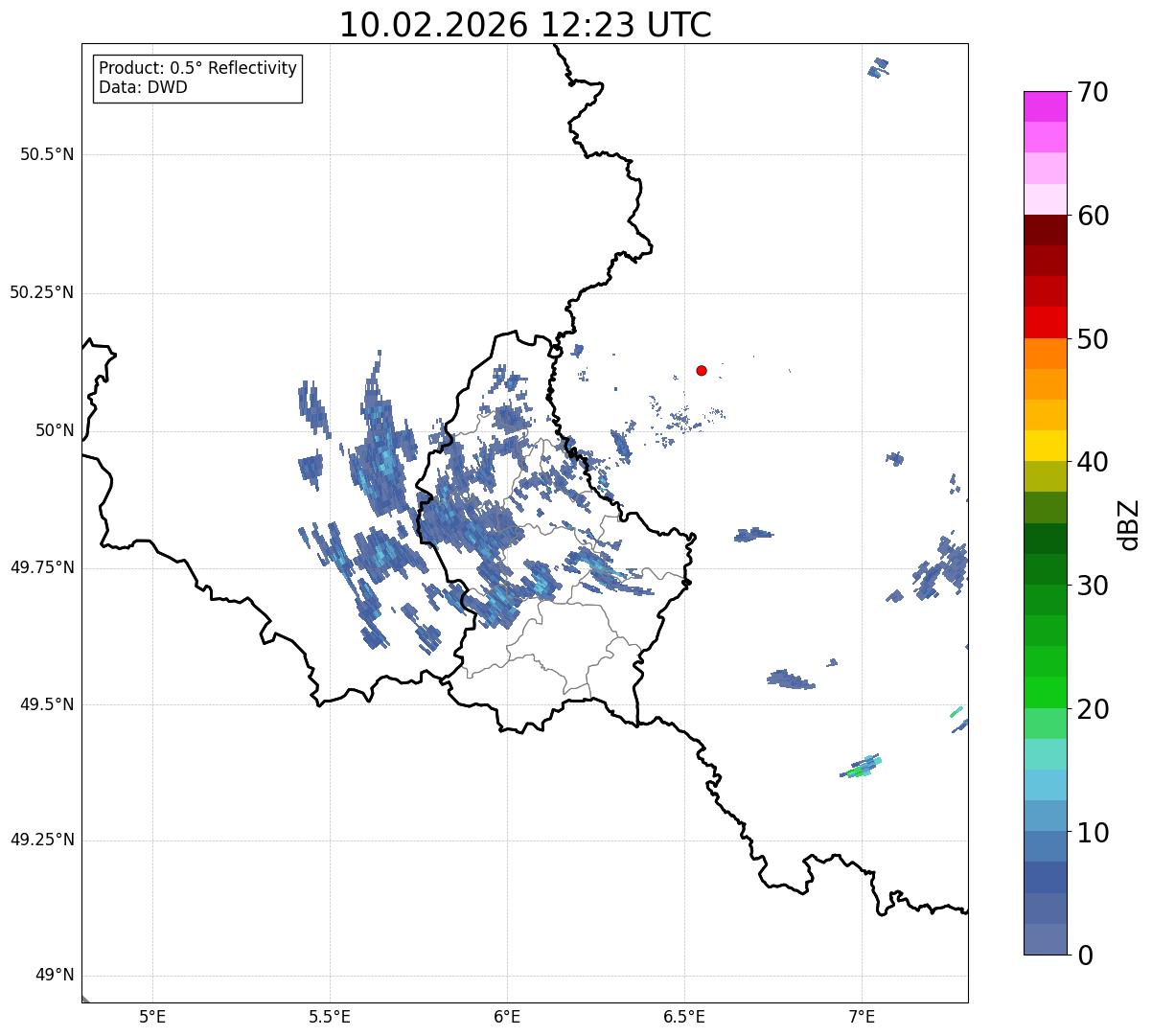Click the 6.5°E longitude label

[684, 1016]
